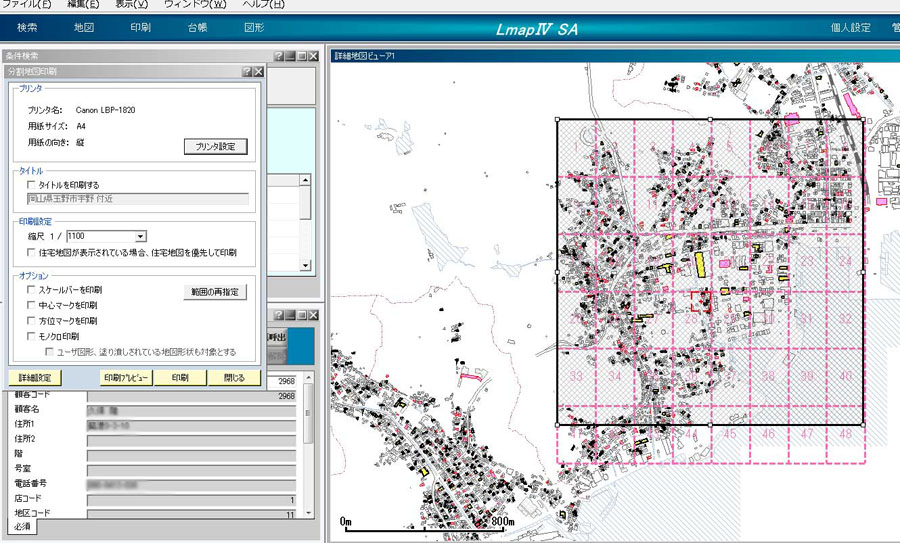This screenshot has width=900, height=543.
Task: Click the help icon in 分割地図印刷 dialog
Action: pyautogui.click(x=246, y=72)
